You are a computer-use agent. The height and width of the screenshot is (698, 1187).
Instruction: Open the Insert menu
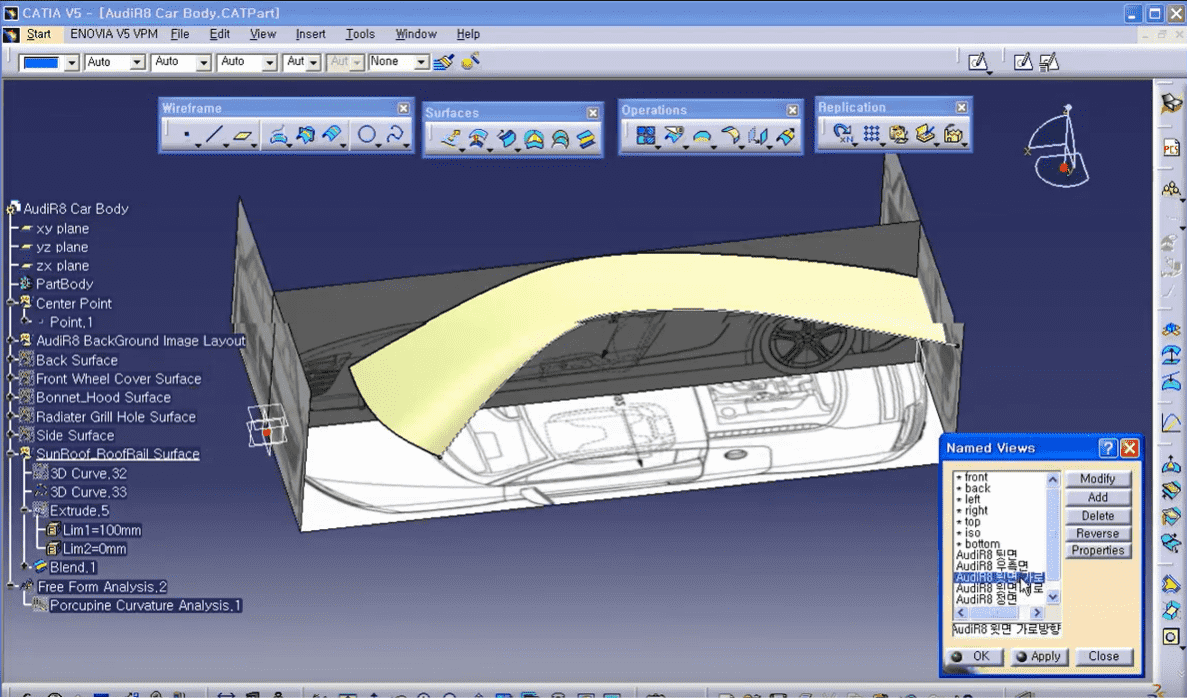[x=310, y=34]
